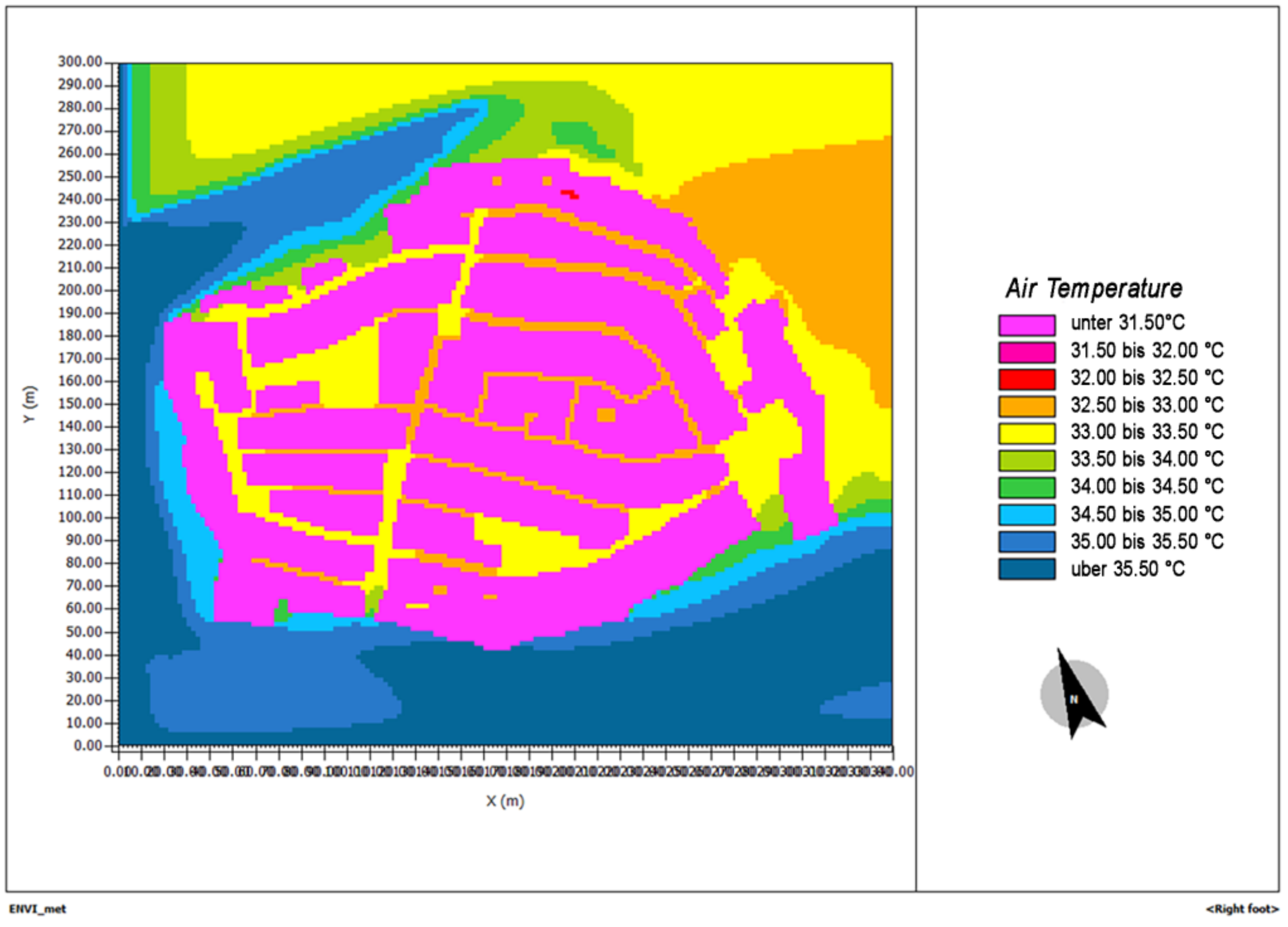Viewport: 1288px width, 927px height.
Task: Click the 'unter 31.50°C' legend text
Action: [1127, 323]
